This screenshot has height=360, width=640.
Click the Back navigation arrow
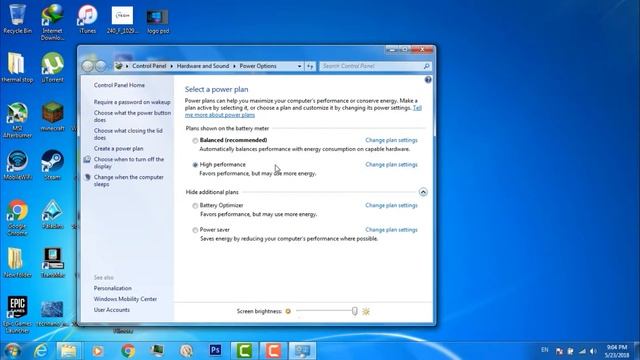tap(88, 66)
